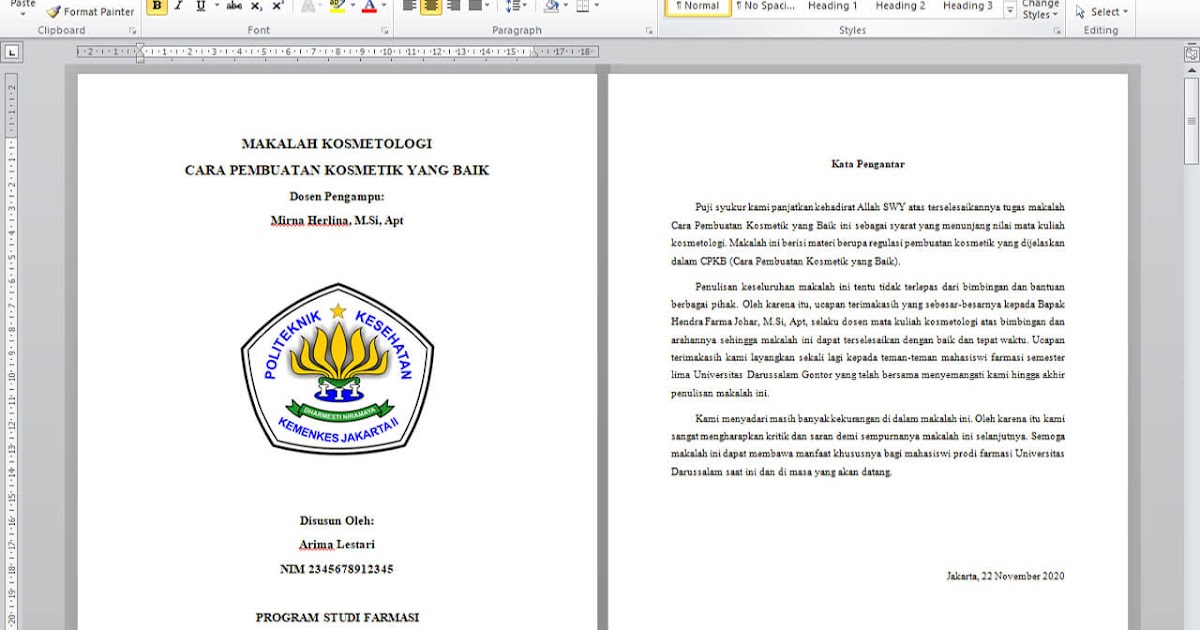Toggle strikethrough formatting
1200x630 pixels.
pyautogui.click(x=234, y=6)
